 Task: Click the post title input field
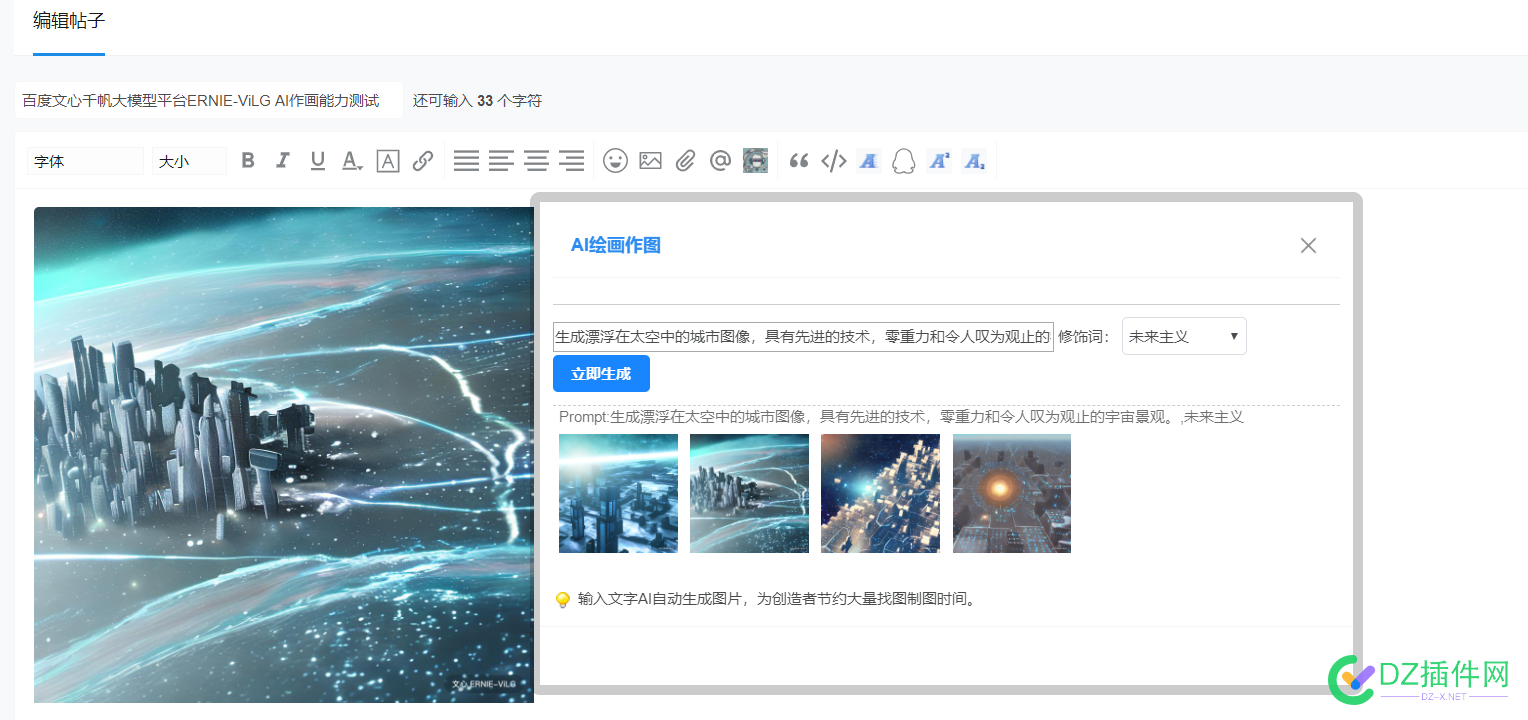click(x=209, y=100)
